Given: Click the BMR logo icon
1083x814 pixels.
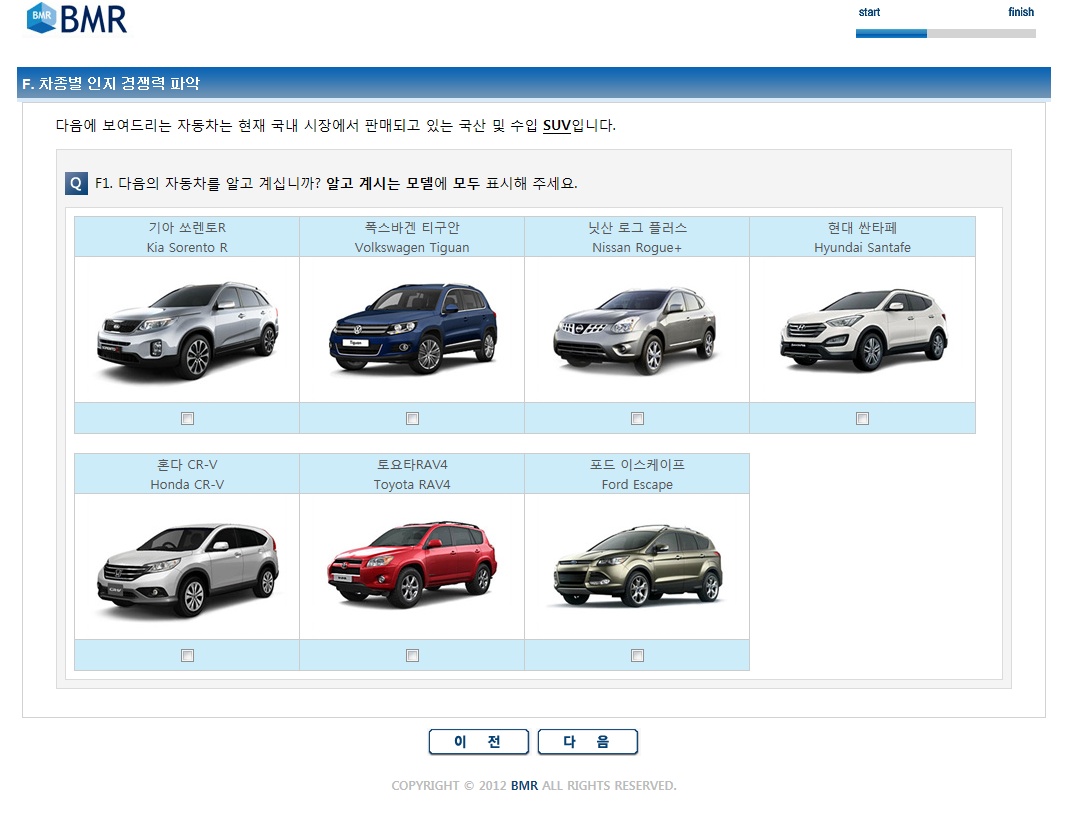Looking at the screenshot, I should pos(42,18).
